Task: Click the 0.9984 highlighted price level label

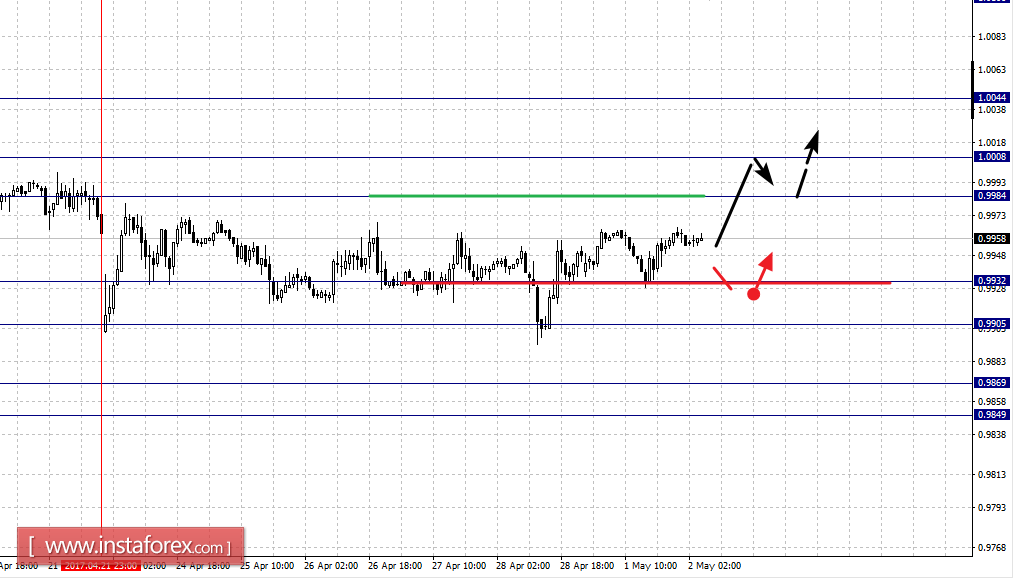Action: coord(992,196)
